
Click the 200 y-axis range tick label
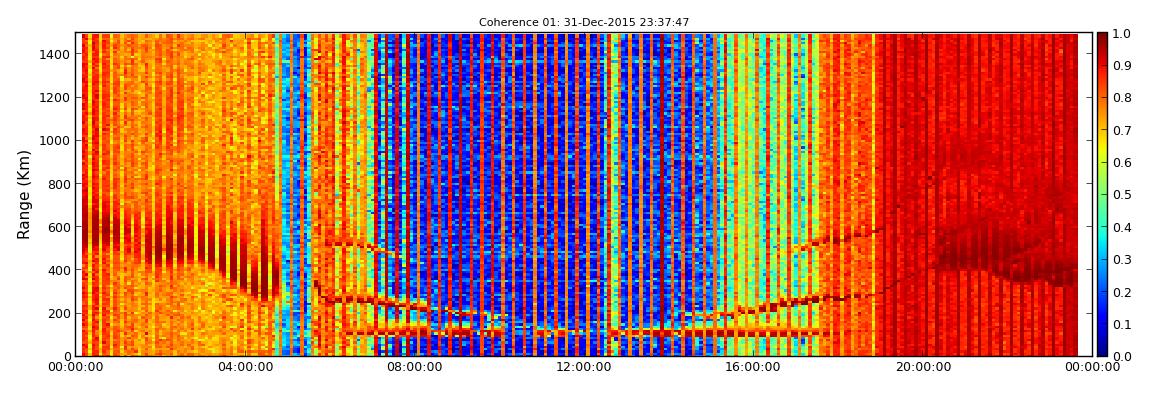coord(59,313)
